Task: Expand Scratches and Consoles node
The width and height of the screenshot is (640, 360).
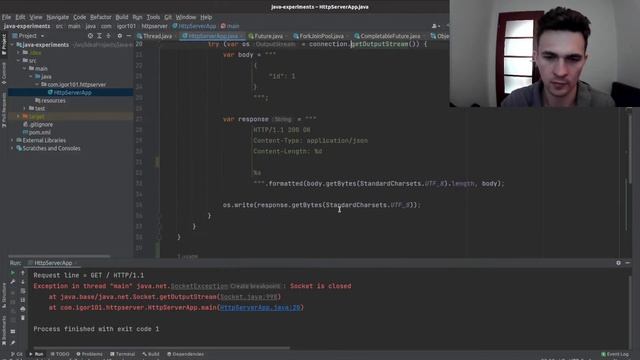Action: pos(12,148)
